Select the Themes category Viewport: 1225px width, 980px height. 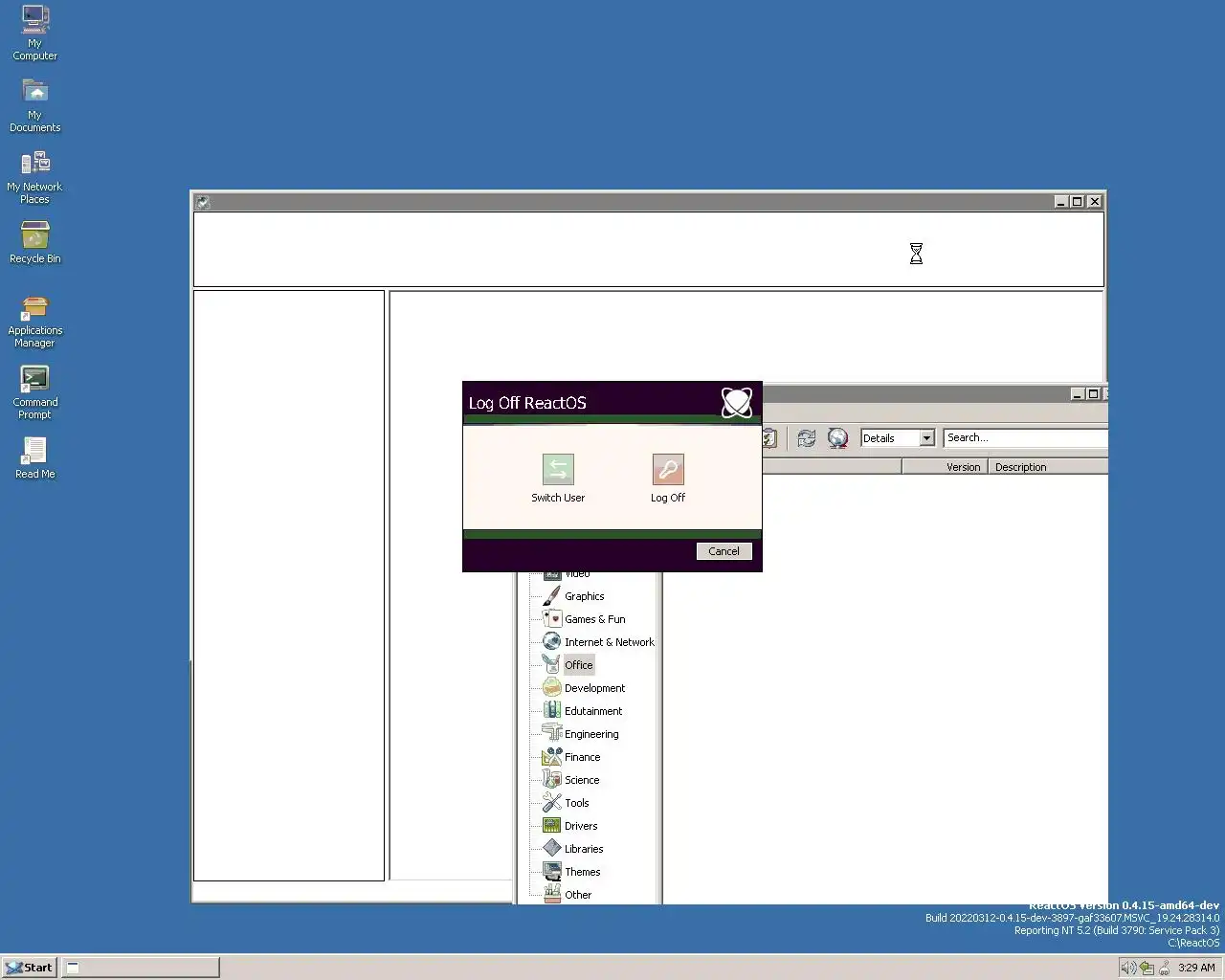click(x=582, y=872)
